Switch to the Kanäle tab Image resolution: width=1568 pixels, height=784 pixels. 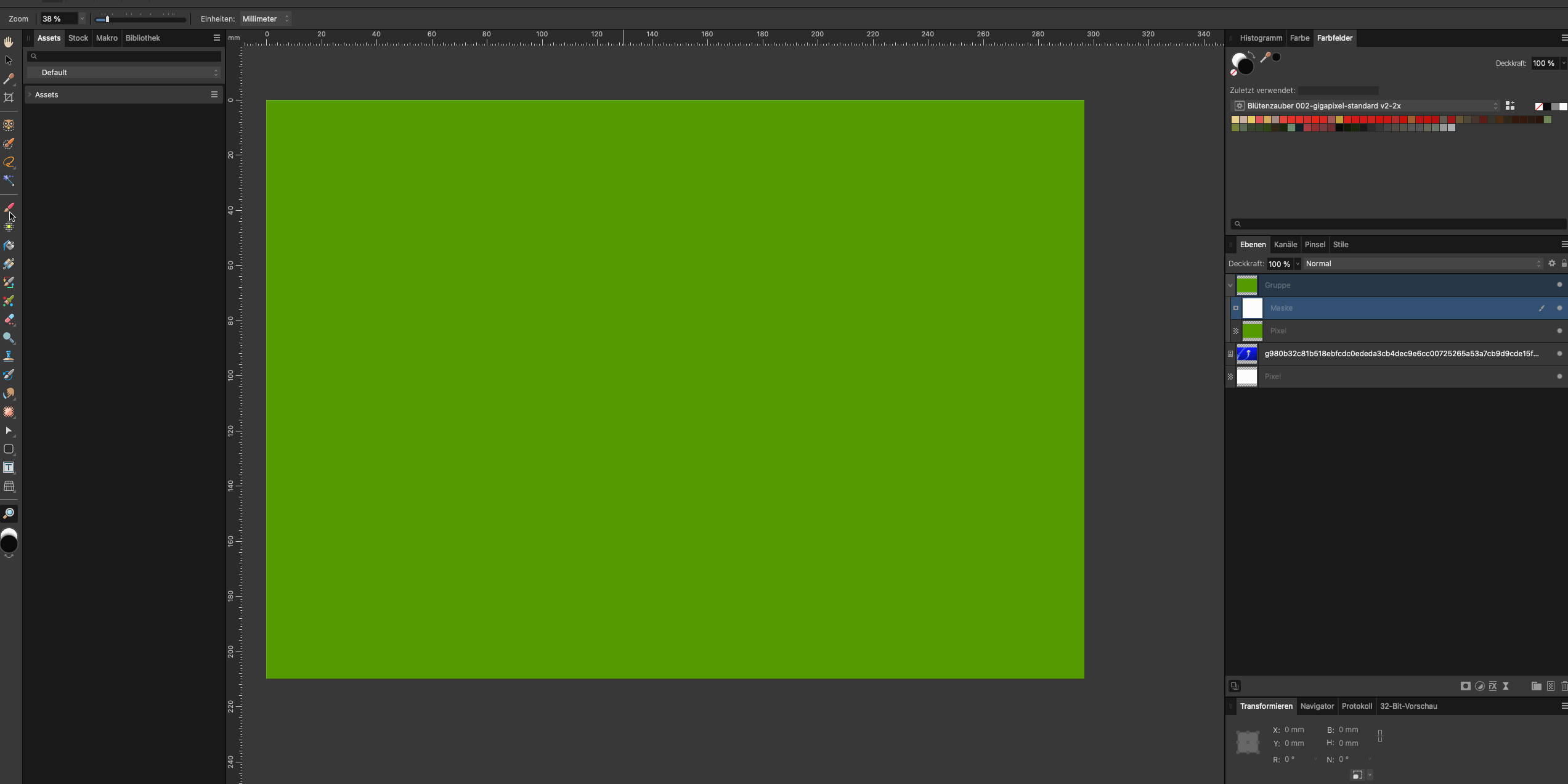[1285, 245]
